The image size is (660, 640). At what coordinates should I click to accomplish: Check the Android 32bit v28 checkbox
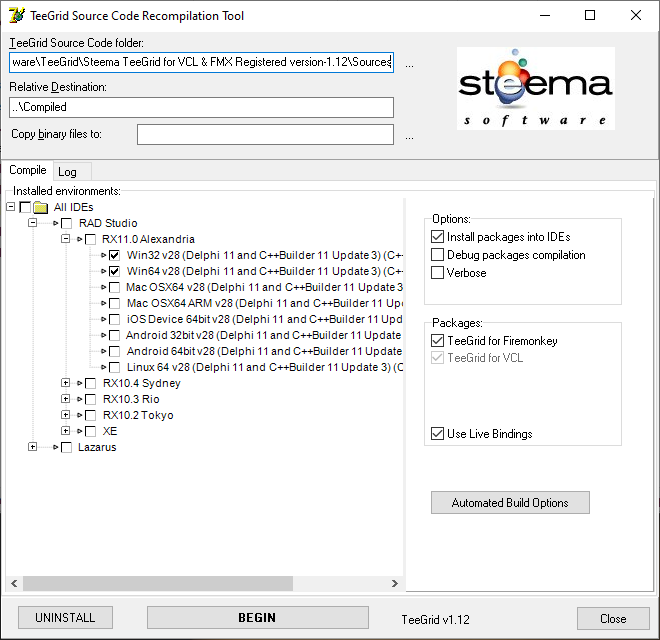(x=114, y=335)
